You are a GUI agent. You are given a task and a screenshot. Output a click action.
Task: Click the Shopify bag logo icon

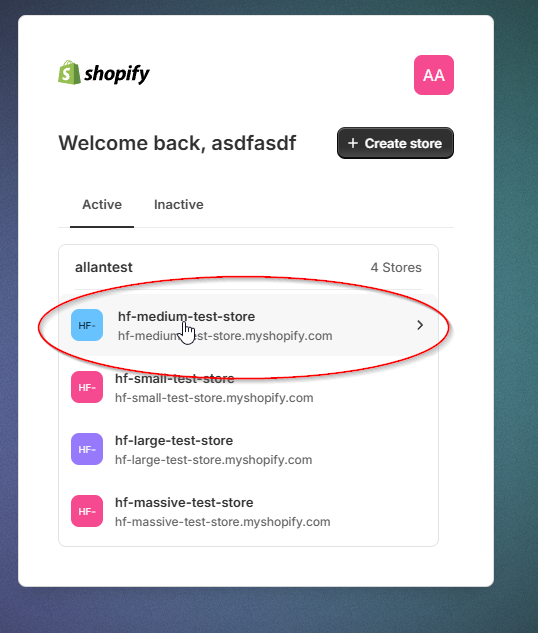[69, 73]
